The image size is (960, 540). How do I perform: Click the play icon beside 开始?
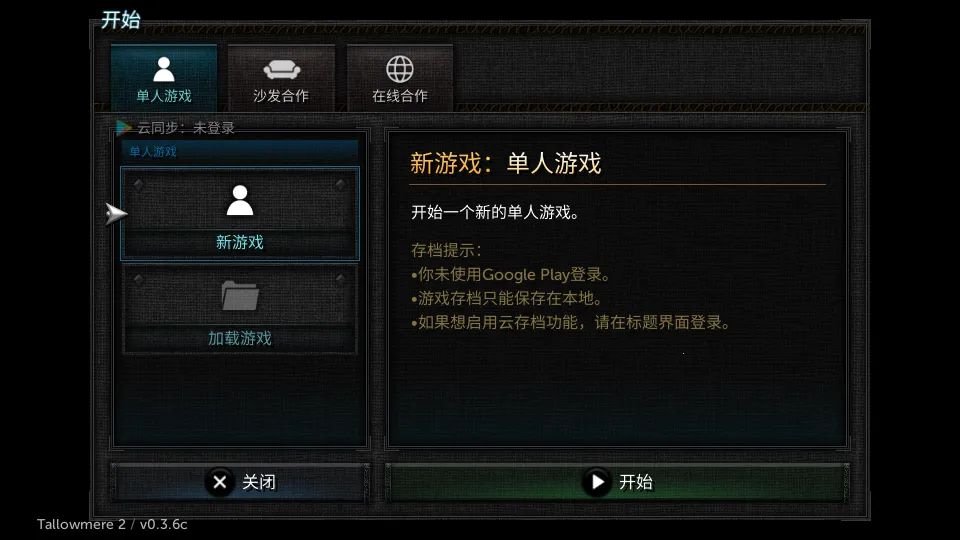coord(596,482)
